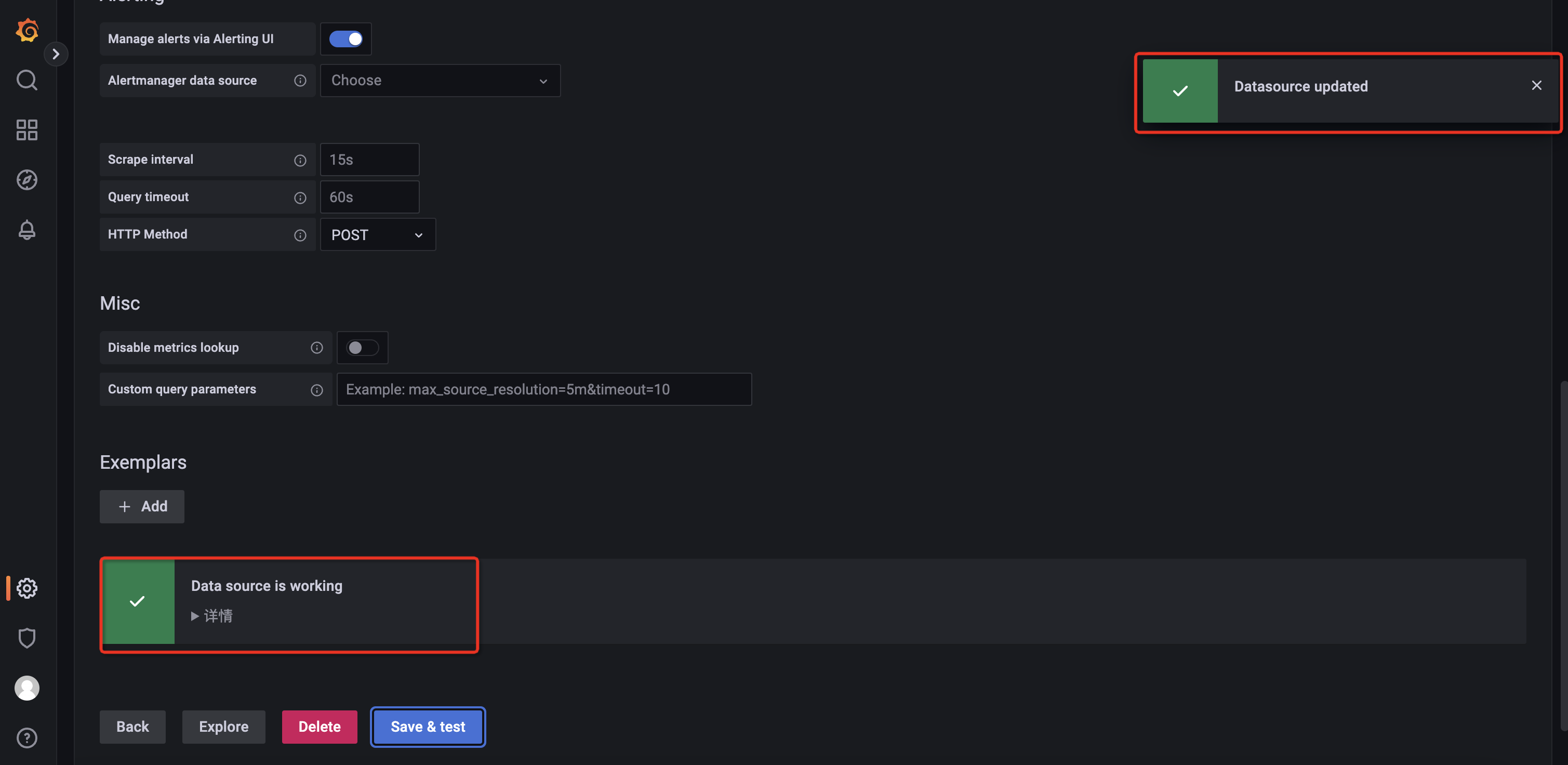1568x765 pixels.
Task: Open the Explore compass icon
Action: (27, 180)
